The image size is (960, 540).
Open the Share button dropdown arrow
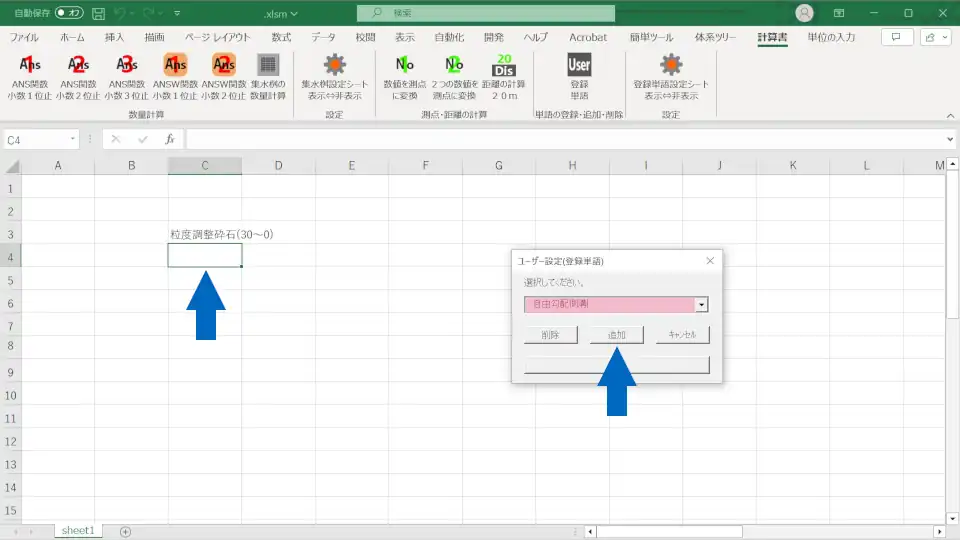(x=945, y=37)
